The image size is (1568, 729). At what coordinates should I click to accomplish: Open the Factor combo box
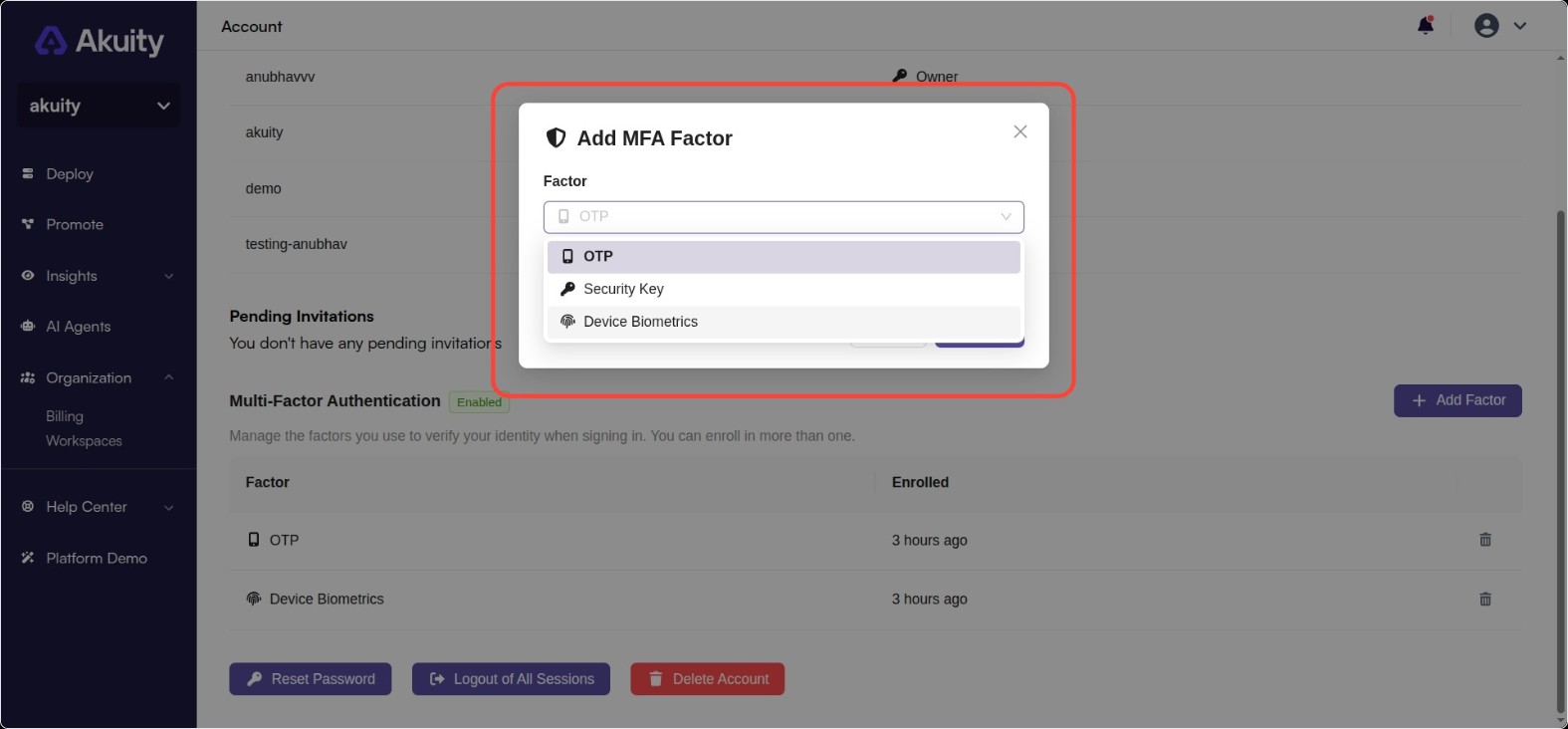click(x=784, y=217)
